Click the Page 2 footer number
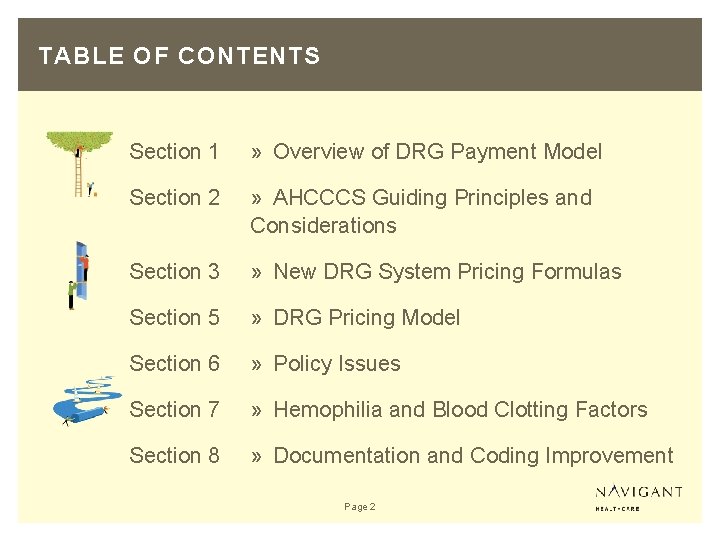This screenshot has height=540, width=720. [359, 507]
